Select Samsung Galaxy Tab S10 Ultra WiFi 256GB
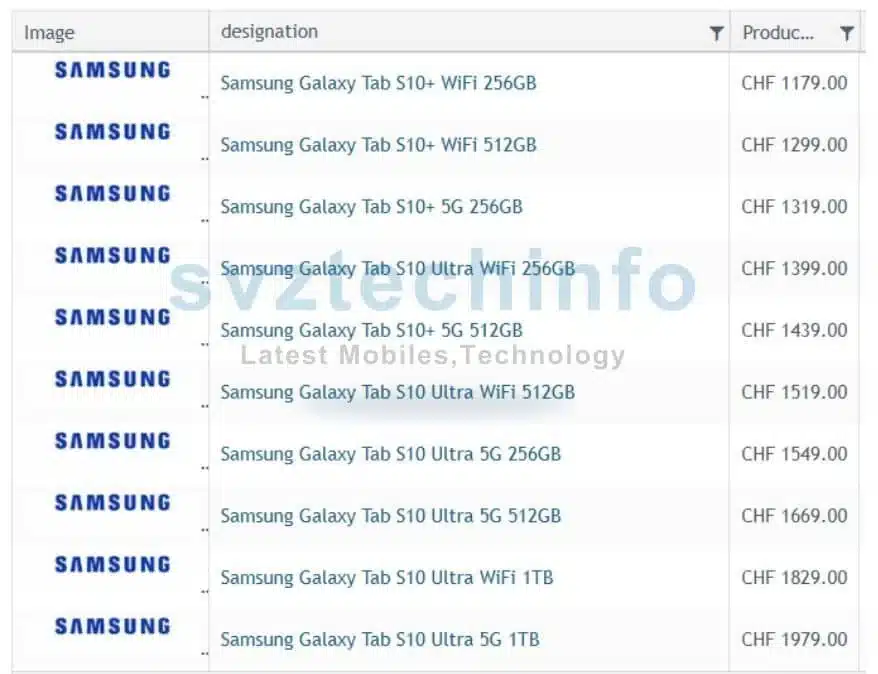 (398, 269)
